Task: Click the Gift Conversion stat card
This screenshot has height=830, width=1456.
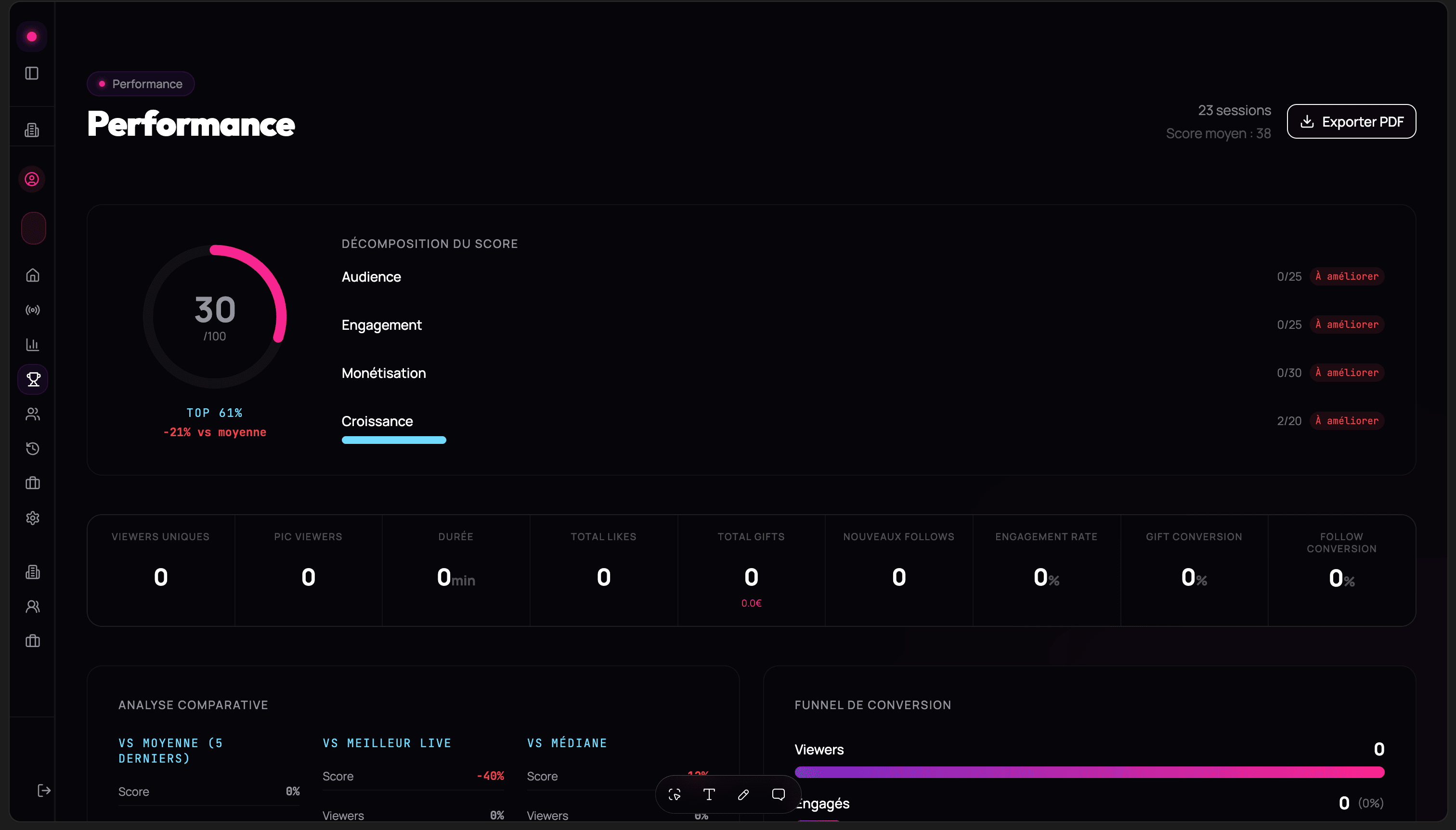Action: tap(1195, 571)
